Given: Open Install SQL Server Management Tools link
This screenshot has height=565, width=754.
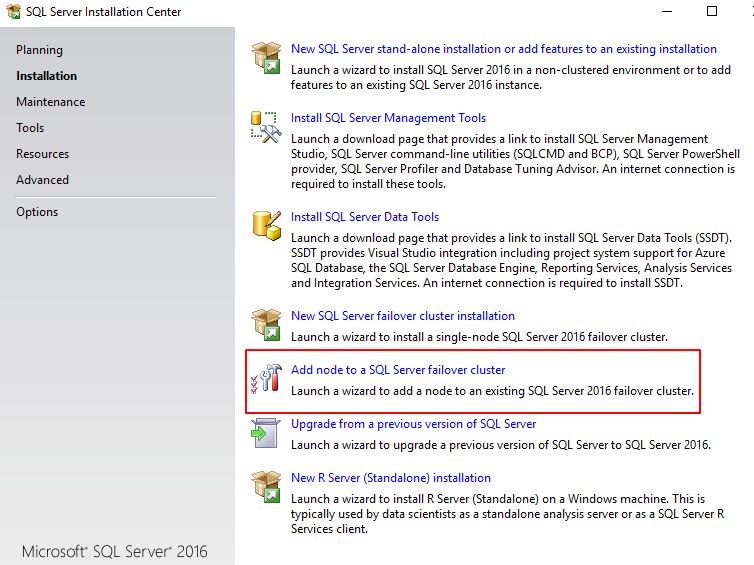Looking at the screenshot, I should 388,118.
